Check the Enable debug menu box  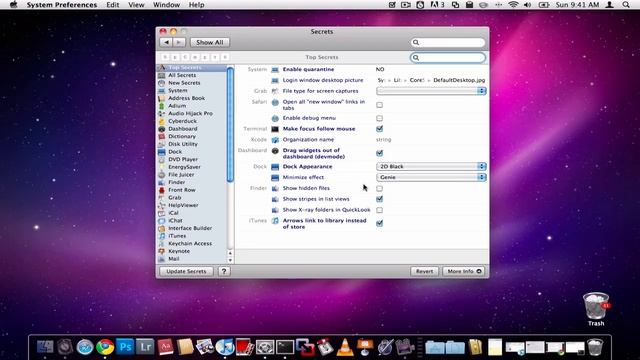pyautogui.click(x=380, y=118)
